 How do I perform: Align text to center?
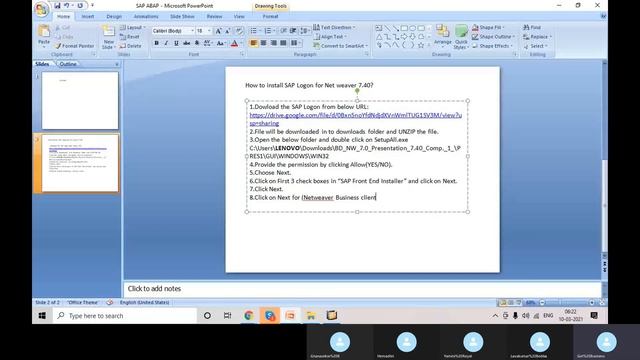pos(264,43)
